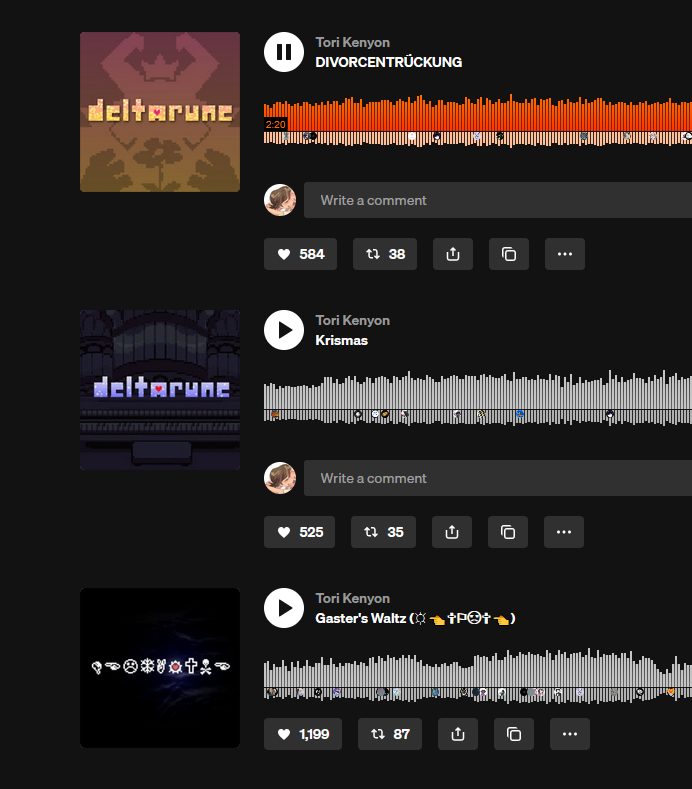Open user avatar beside Krismas comment box
The height and width of the screenshot is (789, 692).
click(280, 478)
